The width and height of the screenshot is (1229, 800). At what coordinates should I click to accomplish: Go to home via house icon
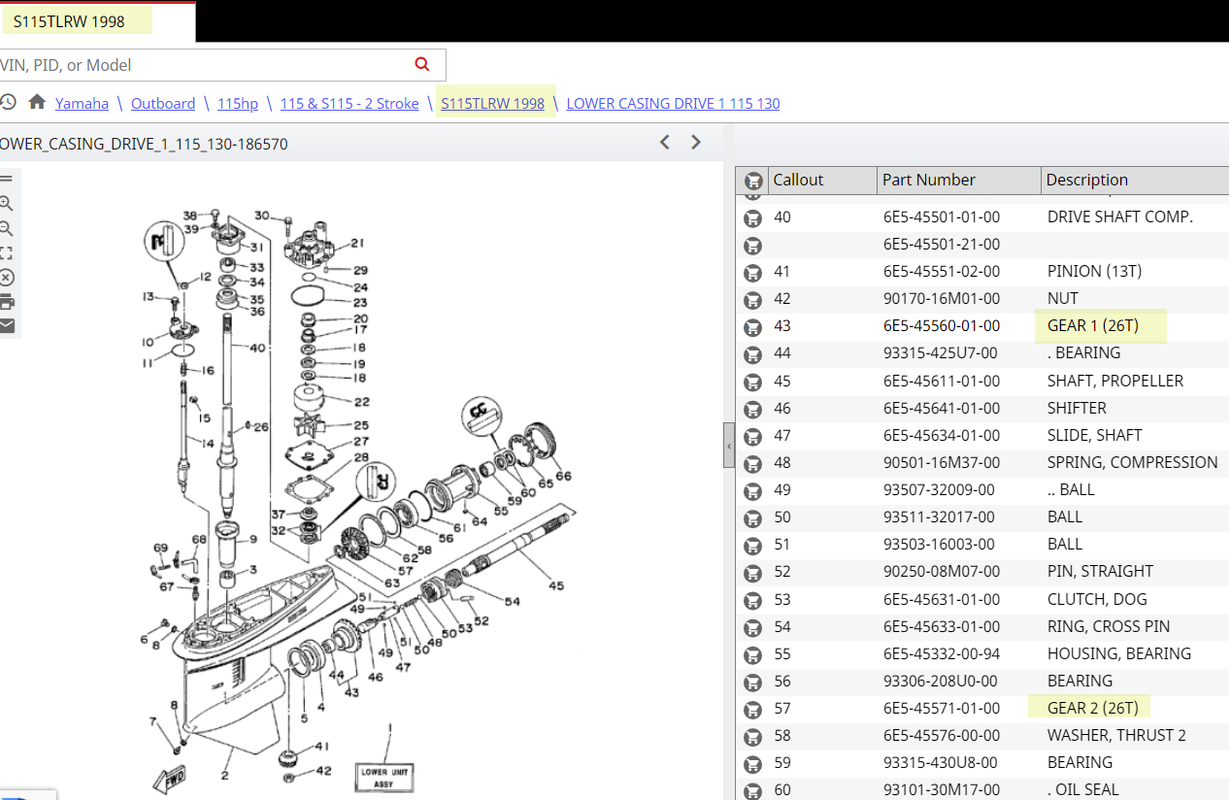(37, 102)
